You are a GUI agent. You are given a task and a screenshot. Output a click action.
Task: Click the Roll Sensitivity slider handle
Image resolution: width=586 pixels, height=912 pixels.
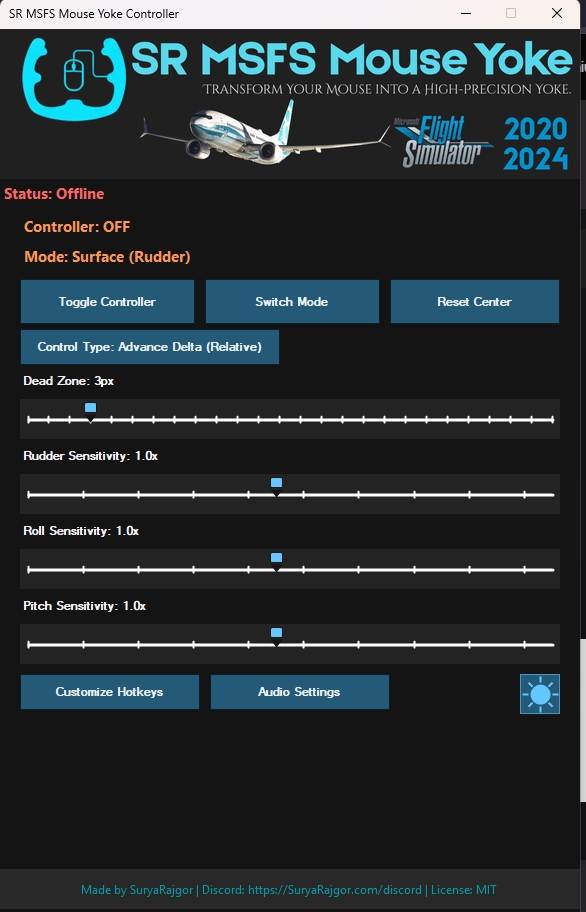(x=277, y=560)
